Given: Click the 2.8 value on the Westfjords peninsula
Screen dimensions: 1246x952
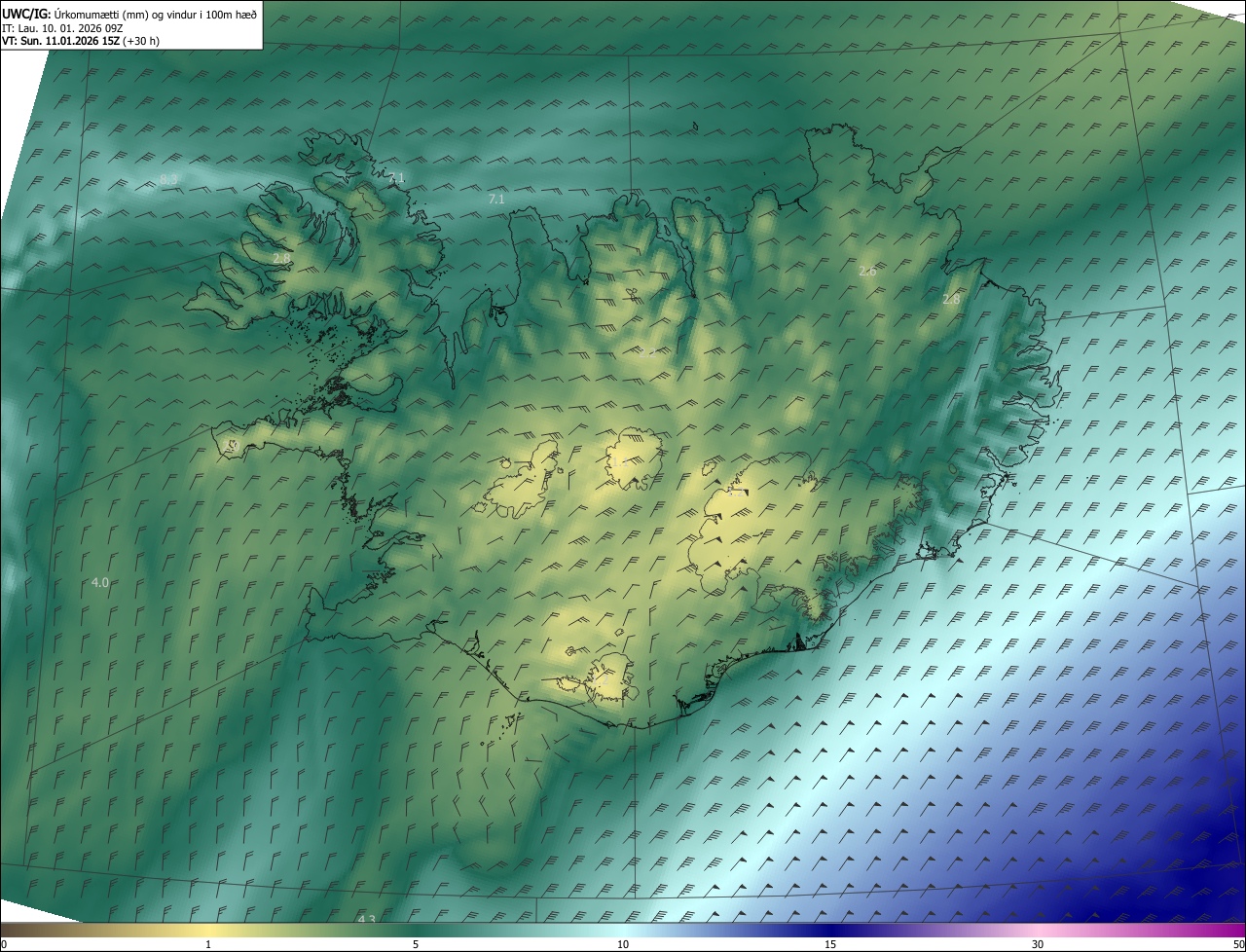Looking at the screenshot, I should pos(280,258).
